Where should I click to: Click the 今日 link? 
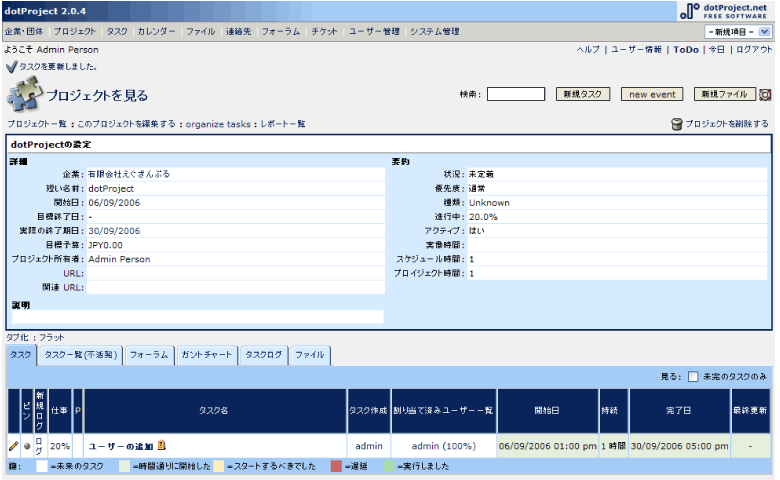pyautogui.click(x=716, y=50)
